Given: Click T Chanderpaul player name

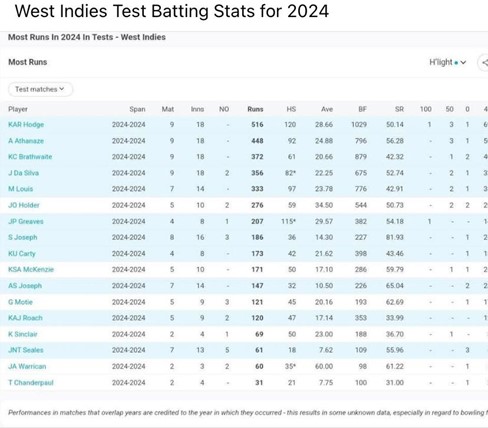Looking at the screenshot, I should tap(31, 382).
